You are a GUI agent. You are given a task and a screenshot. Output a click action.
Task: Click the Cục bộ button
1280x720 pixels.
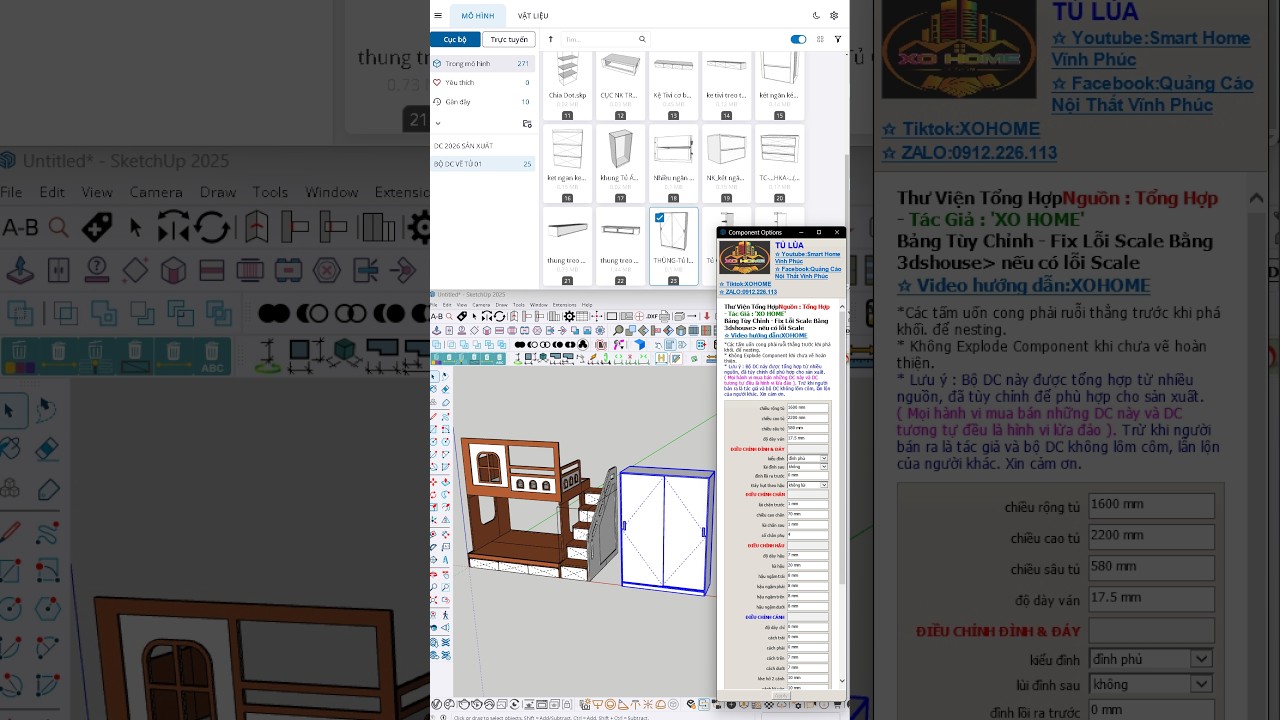pos(455,39)
